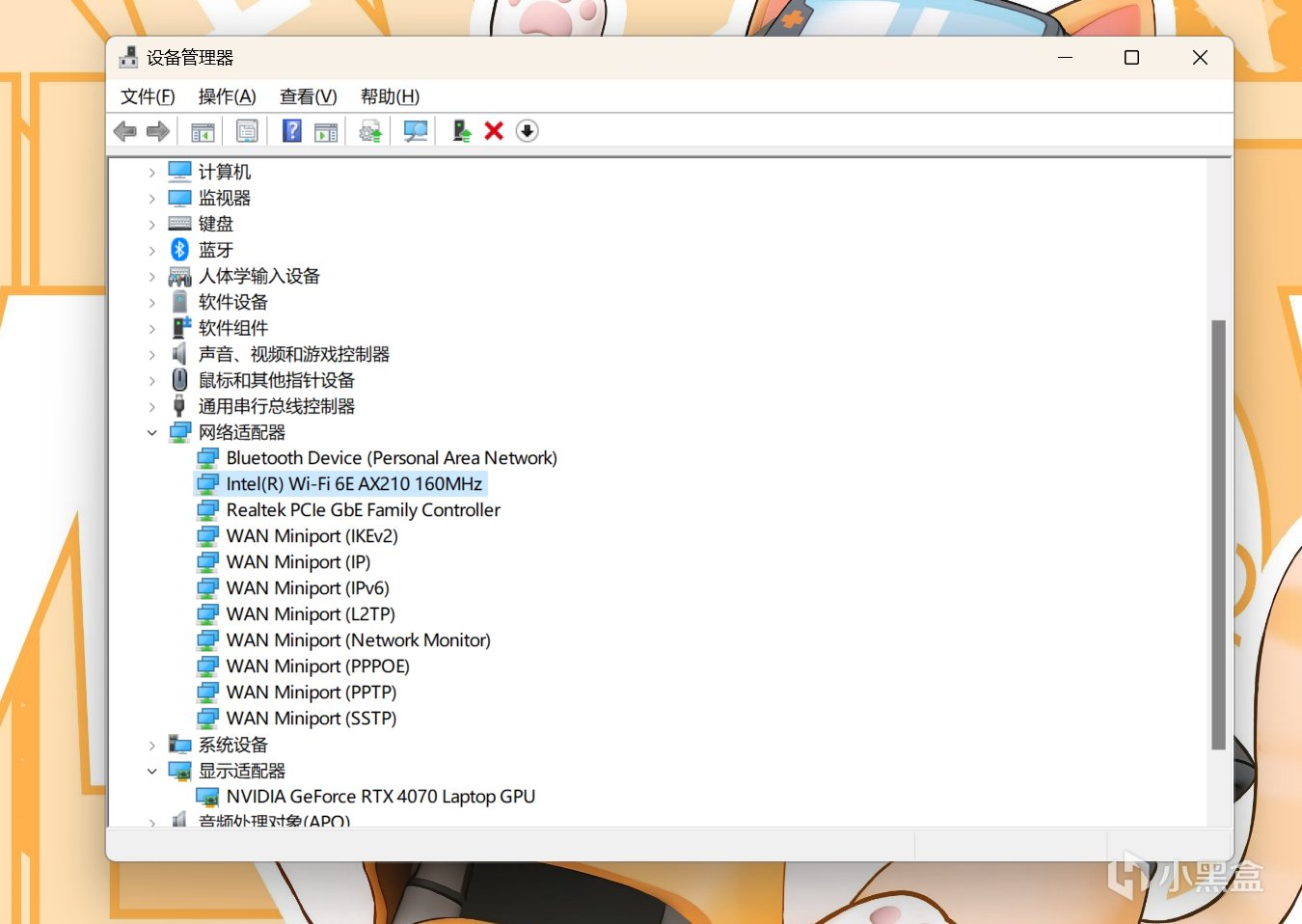1302x924 pixels.
Task: Select the 通用串行总线控制器 USB icon
Action: point(179,406)
